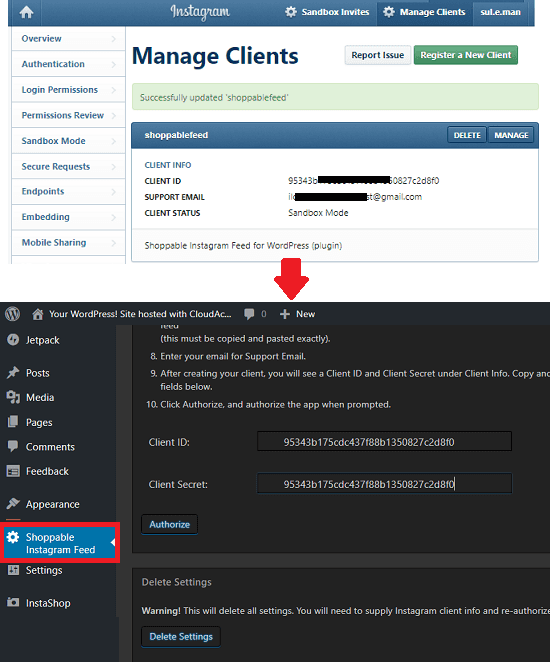This screenshot has width=550, height=664.
Task: Click MANAGE on shoppablefeed client
Action: coord(511,135)
